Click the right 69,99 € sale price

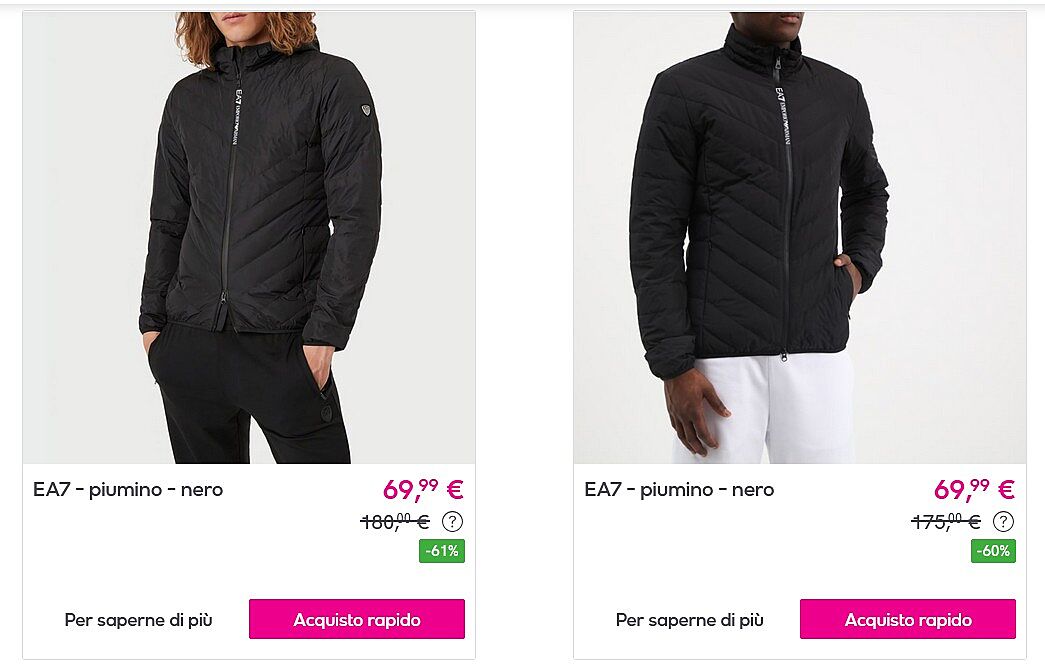pyautogui.click(x=974, y=489)
